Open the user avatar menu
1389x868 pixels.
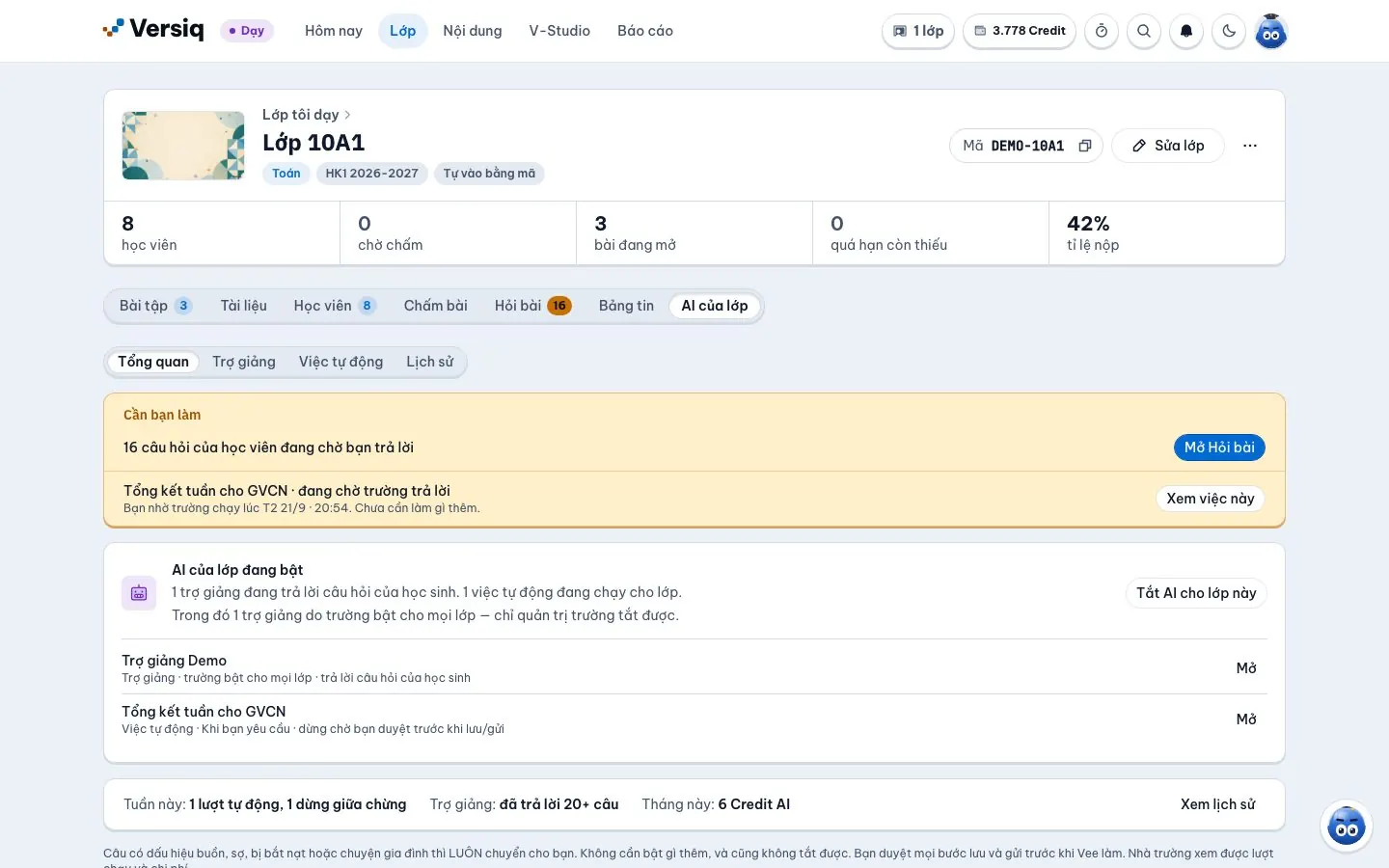click(1271, 31)
